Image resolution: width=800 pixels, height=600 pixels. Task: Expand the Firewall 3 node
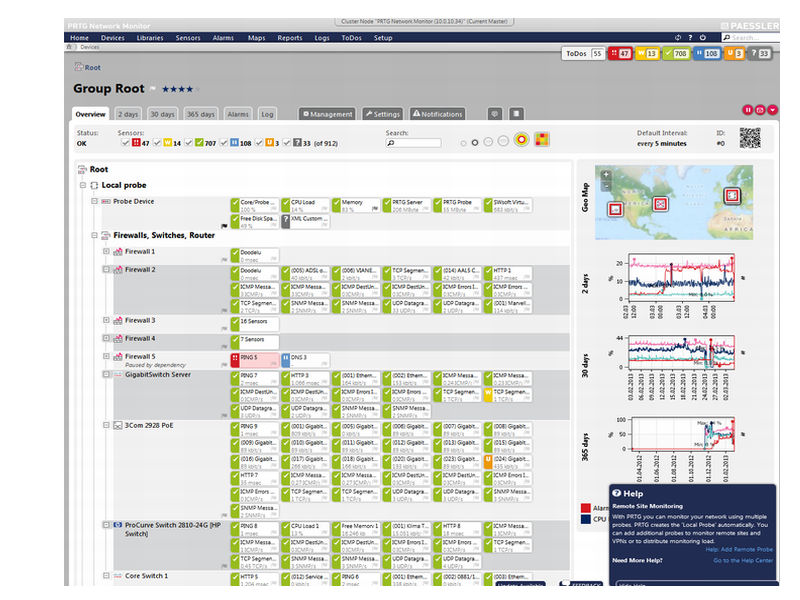[x=106, y=320]
